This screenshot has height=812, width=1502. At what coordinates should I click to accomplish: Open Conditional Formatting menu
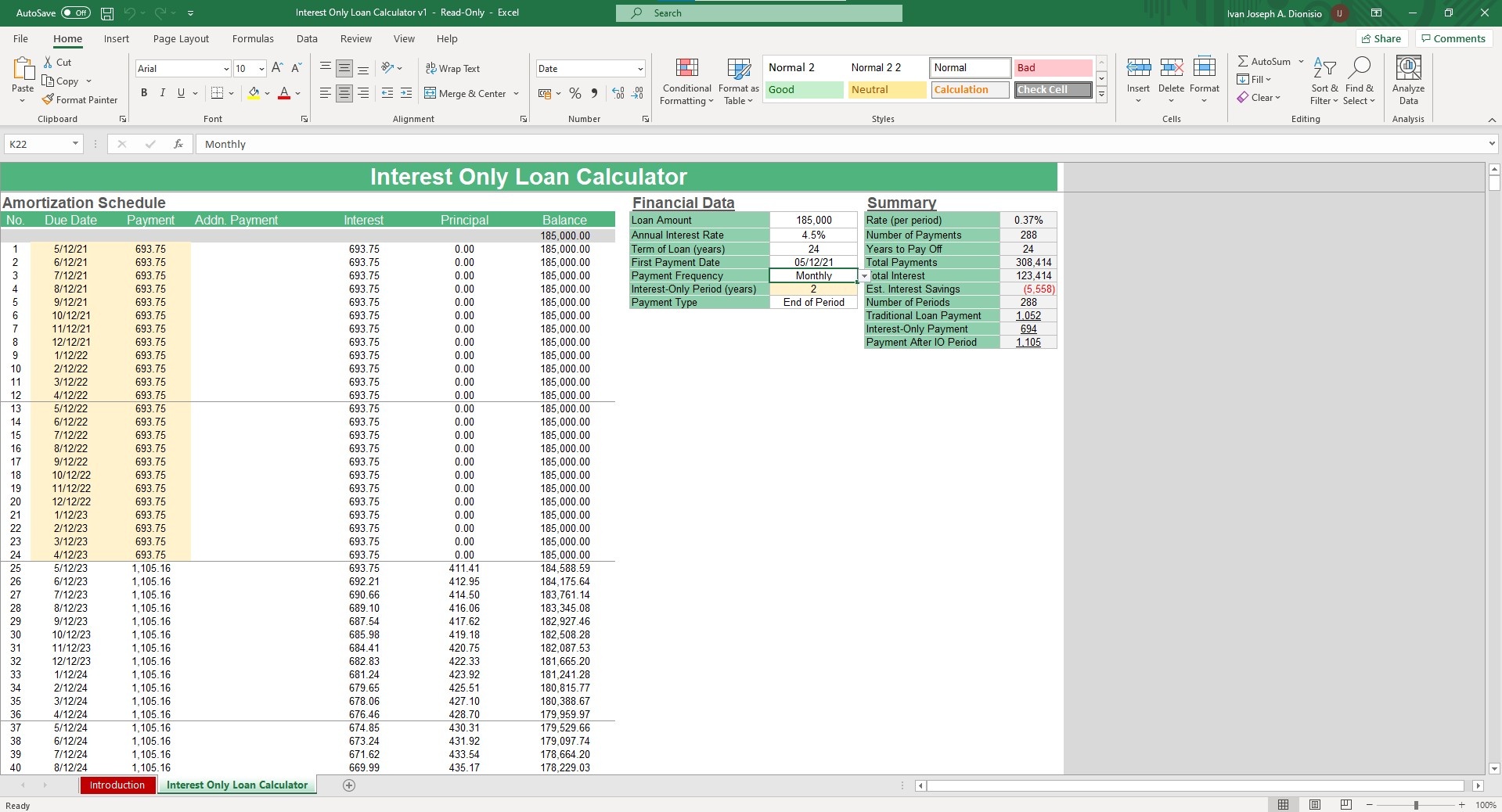(x=686, y=81)
